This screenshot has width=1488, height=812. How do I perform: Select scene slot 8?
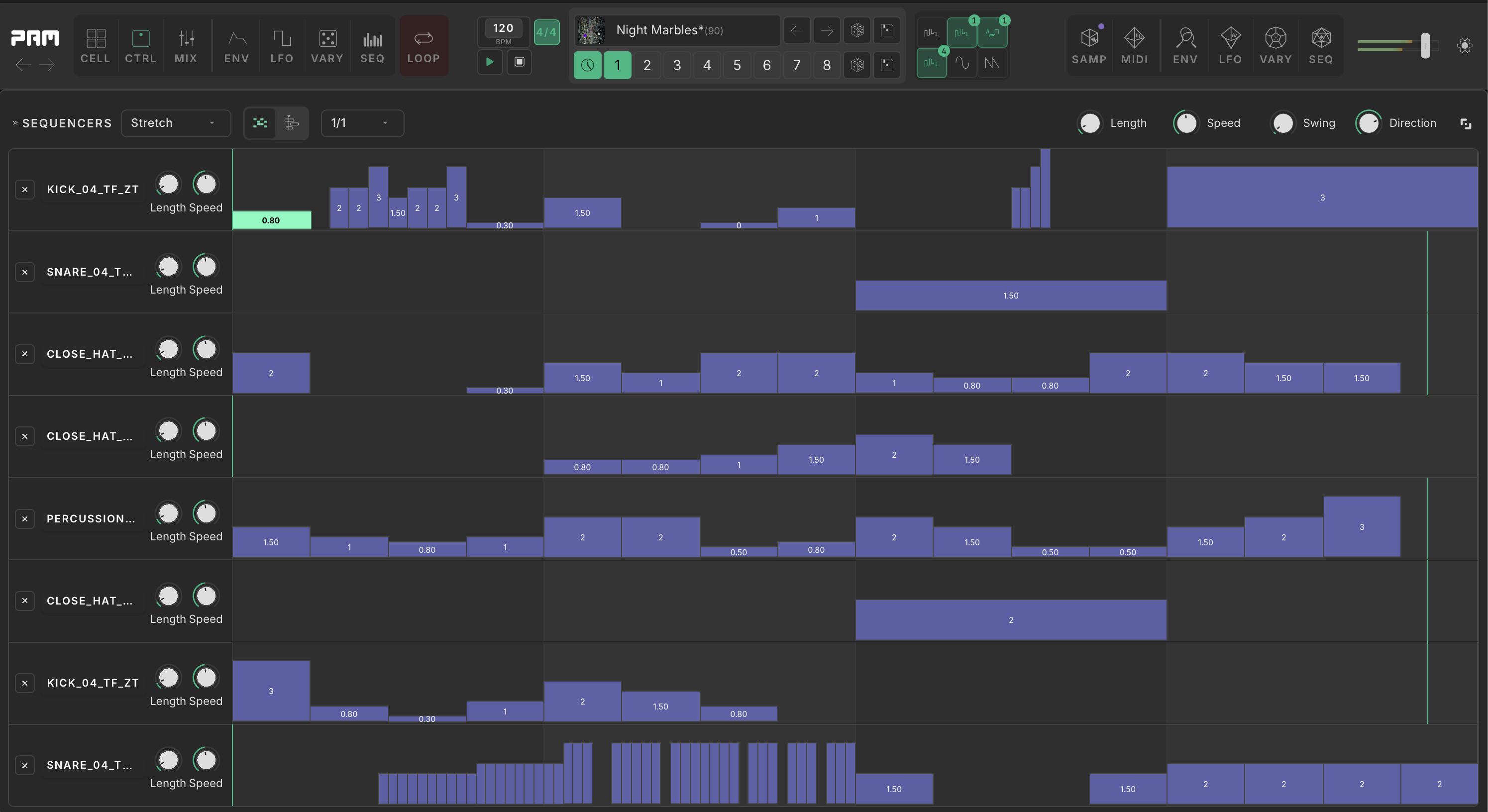click(x=827, y=65)
